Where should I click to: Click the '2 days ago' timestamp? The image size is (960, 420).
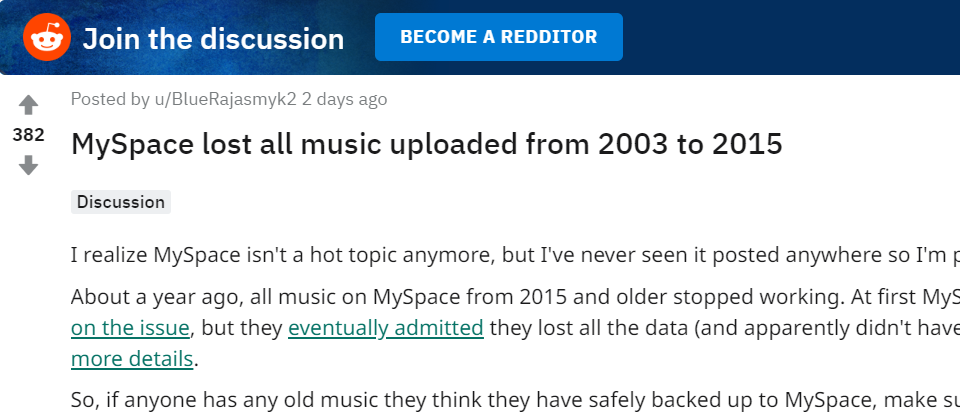[x=344, y=99]
